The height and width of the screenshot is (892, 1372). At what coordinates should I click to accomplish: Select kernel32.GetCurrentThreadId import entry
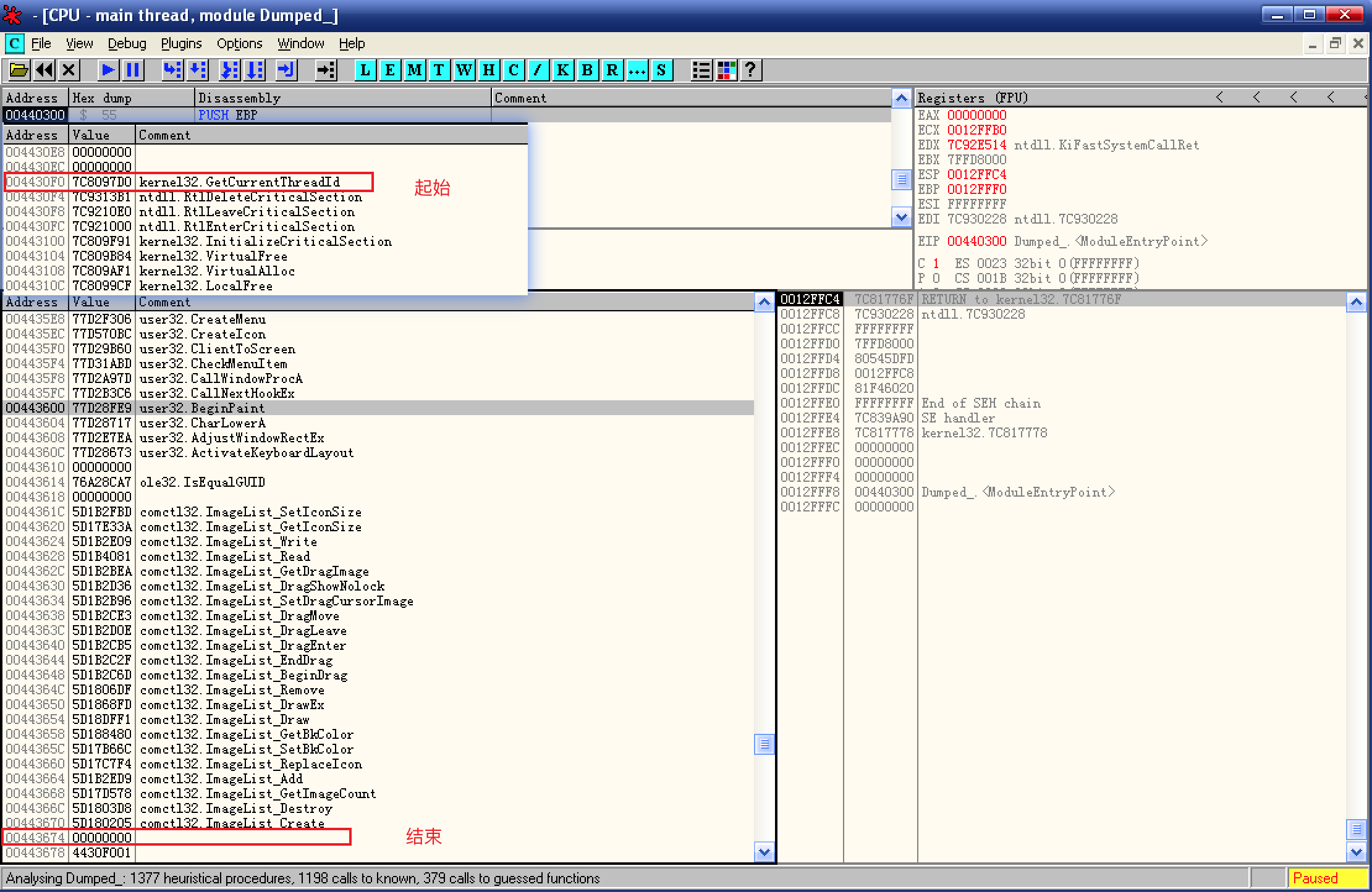(239, 182)
